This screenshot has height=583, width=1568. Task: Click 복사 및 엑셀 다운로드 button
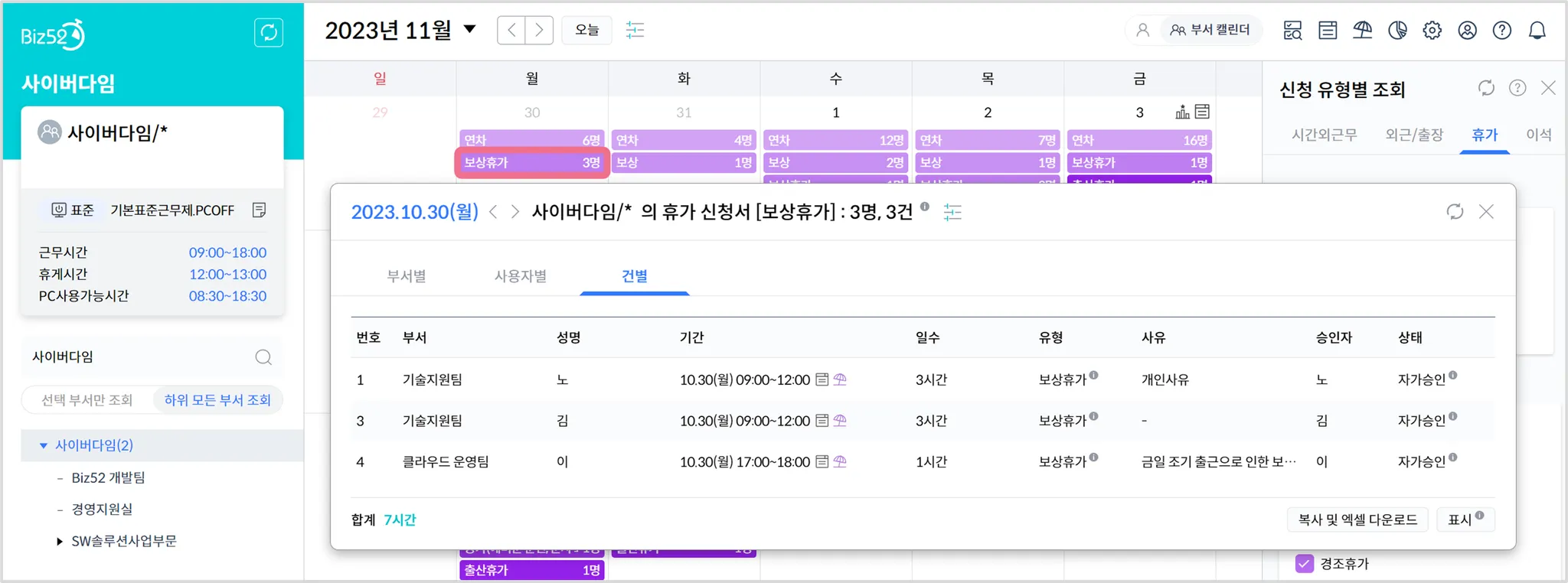click(1357, 519)
